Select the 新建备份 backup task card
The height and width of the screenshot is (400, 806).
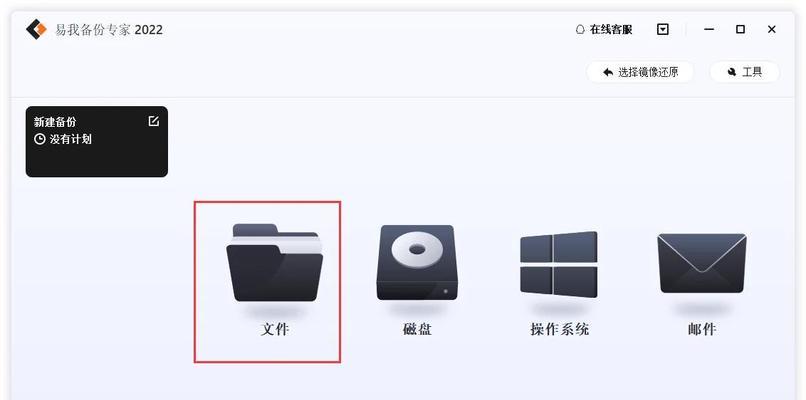97,141
